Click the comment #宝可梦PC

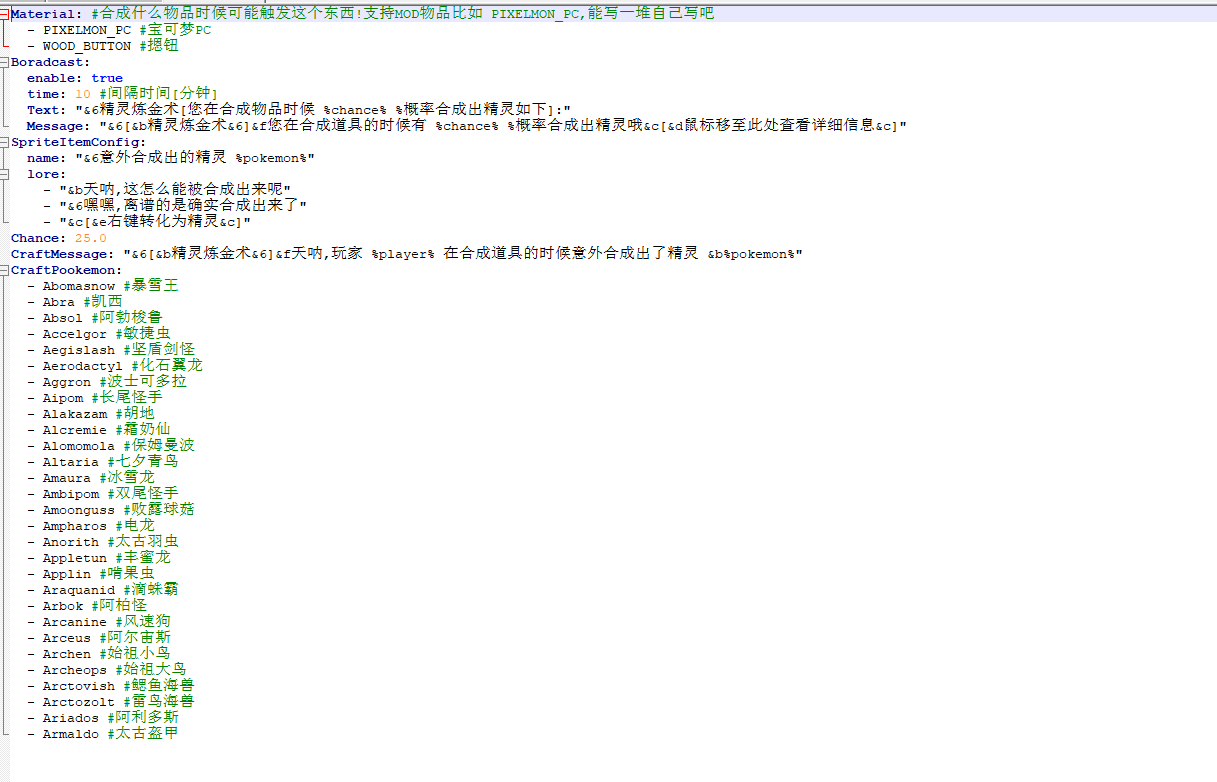(x=175, y=30)
